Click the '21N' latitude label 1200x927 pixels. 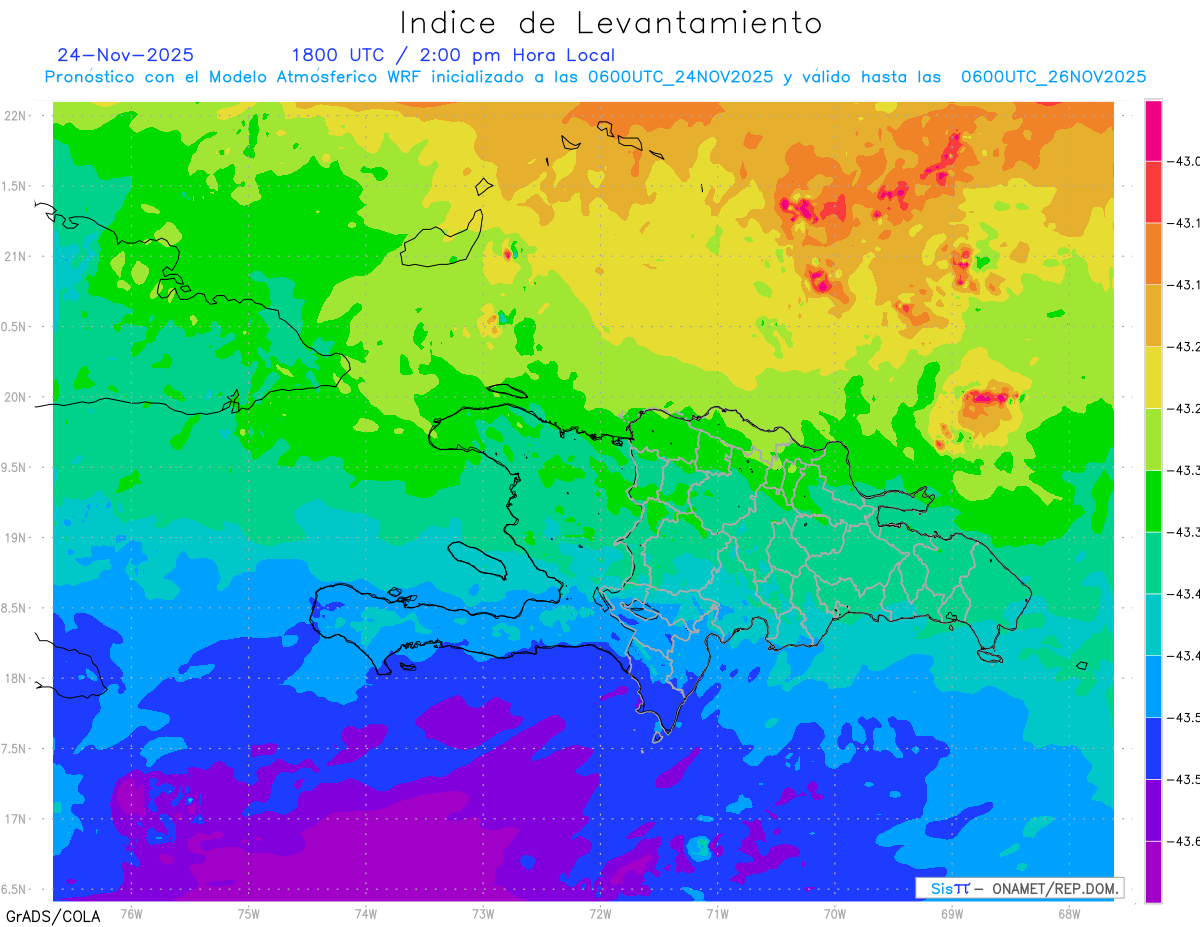pos(16,257)
